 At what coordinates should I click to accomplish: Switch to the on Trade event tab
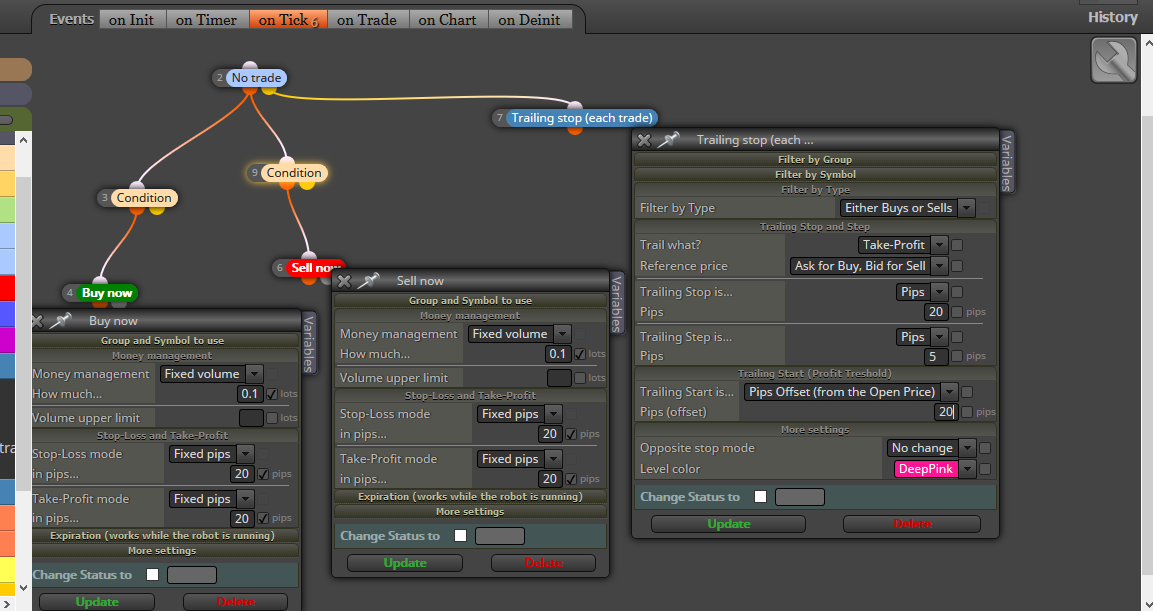click(367, 20)
